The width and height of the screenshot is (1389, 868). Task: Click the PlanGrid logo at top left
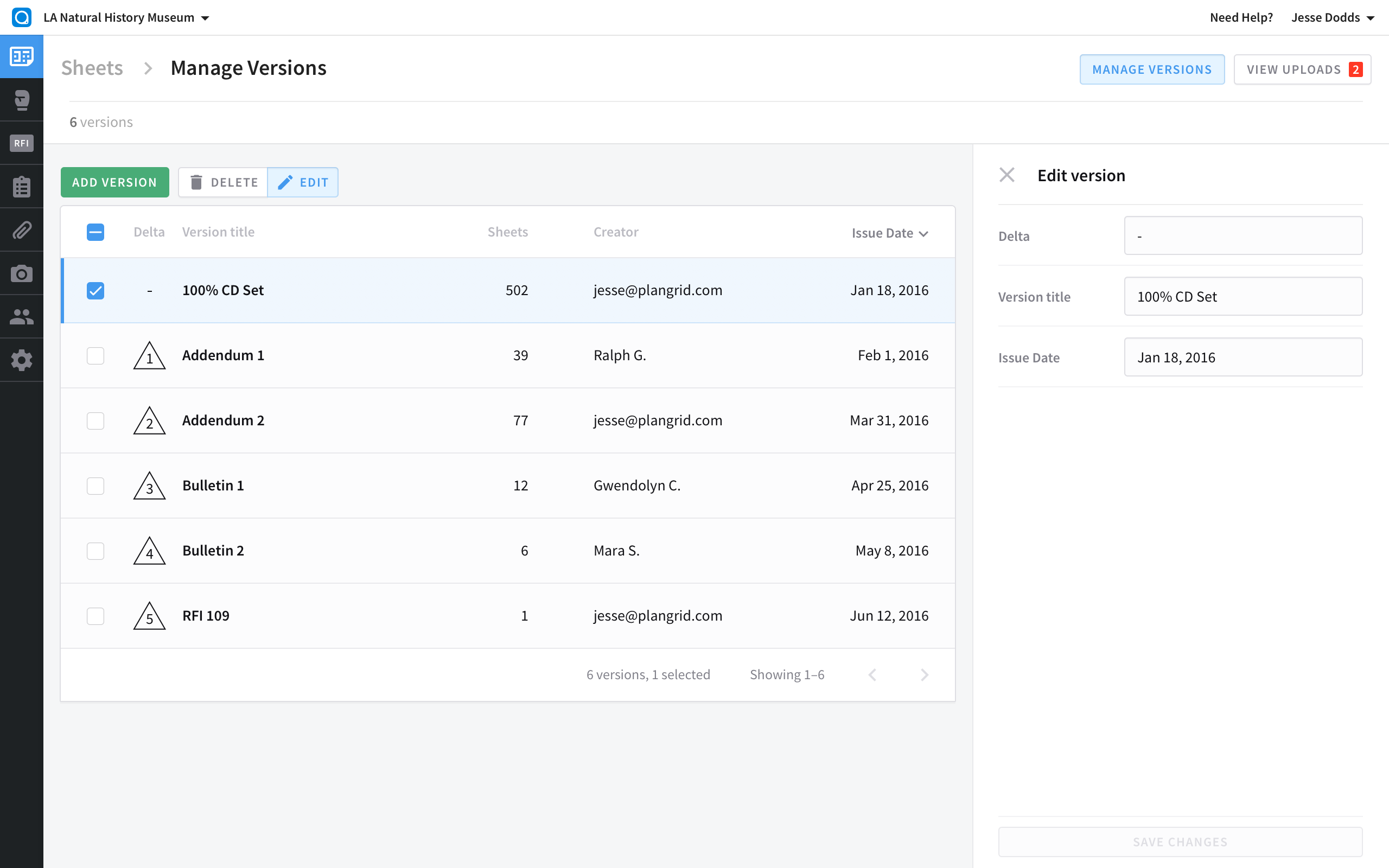tap(22, 17)
